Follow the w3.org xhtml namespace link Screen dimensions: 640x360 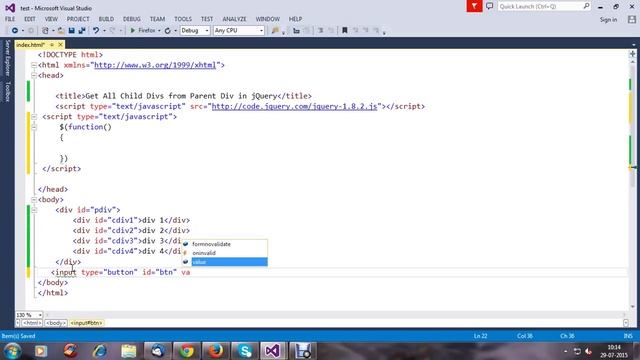point(155,65)
